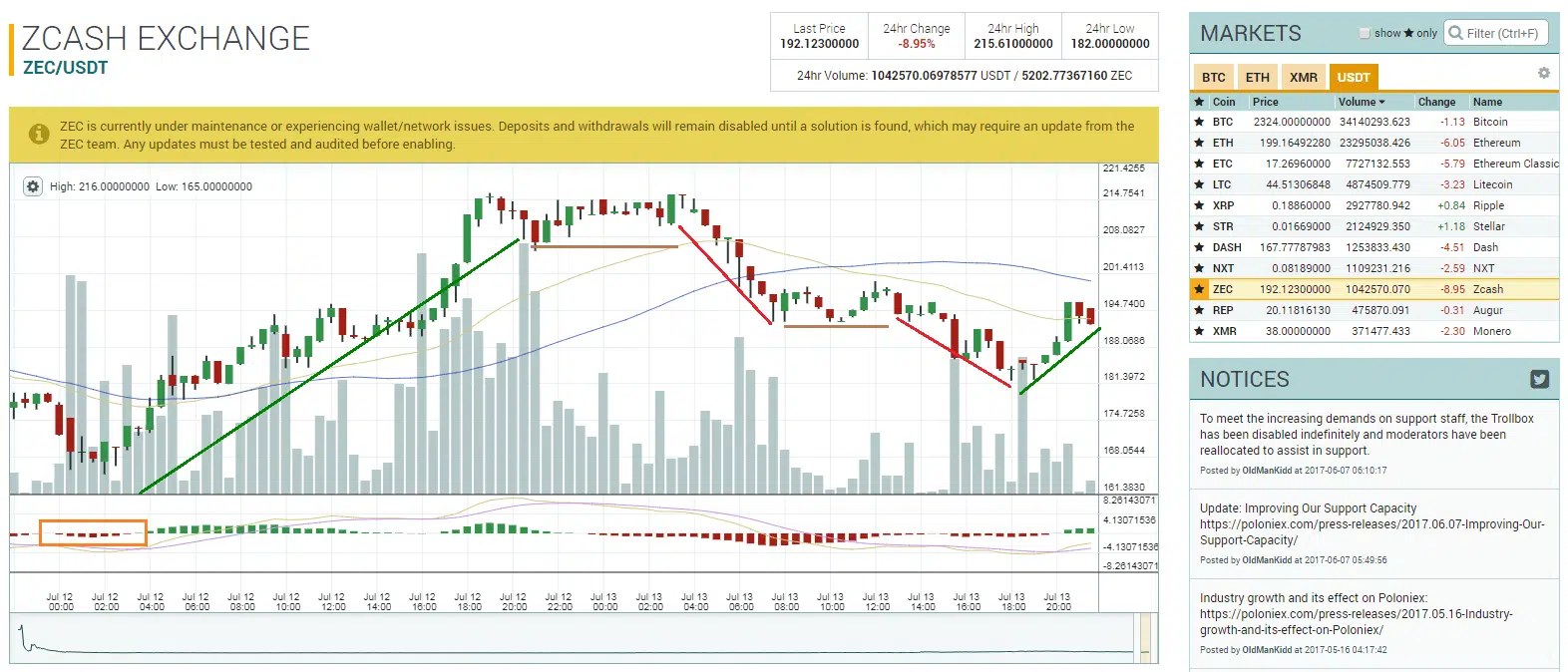Screen dimensions: 1568x672
Task: Sort markets by the star column header
Action: tap(1199, 102)
